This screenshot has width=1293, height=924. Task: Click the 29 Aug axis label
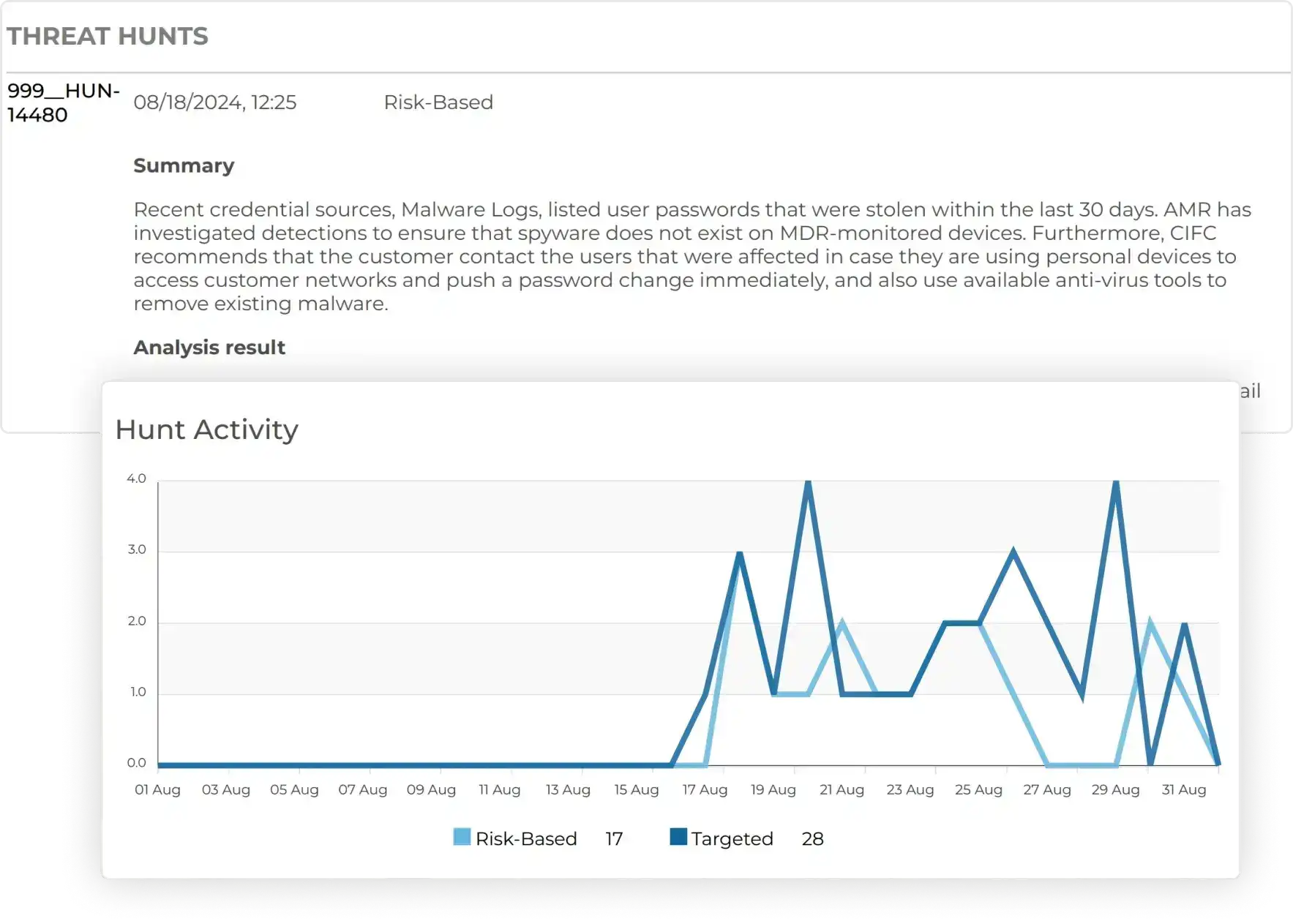1115,790
